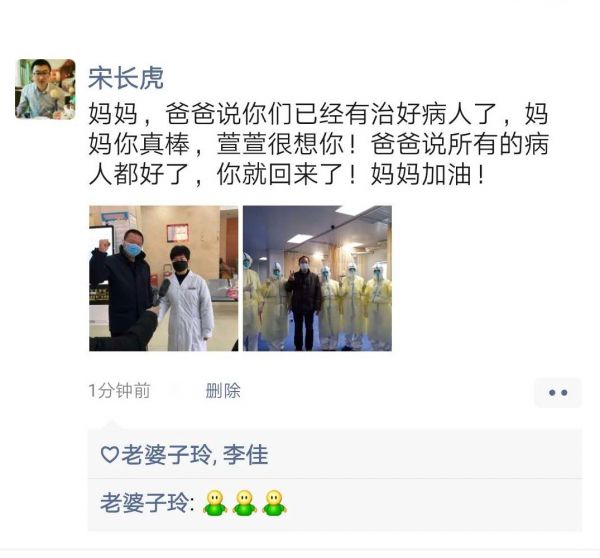
Task: Click the divider between likes and comments
Action: click(x=335, y=478)
